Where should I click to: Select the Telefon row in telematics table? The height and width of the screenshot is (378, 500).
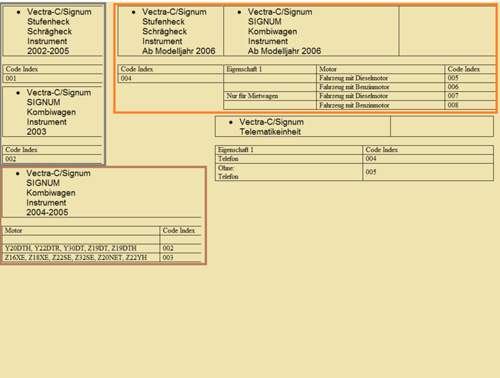(x=354, y=159)
